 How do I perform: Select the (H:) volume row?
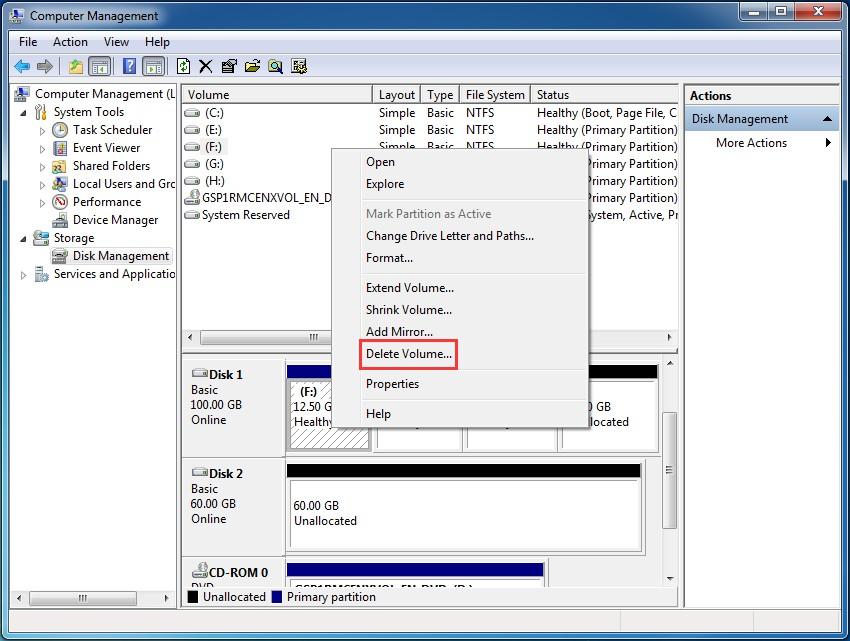click(x=257, y=181)
